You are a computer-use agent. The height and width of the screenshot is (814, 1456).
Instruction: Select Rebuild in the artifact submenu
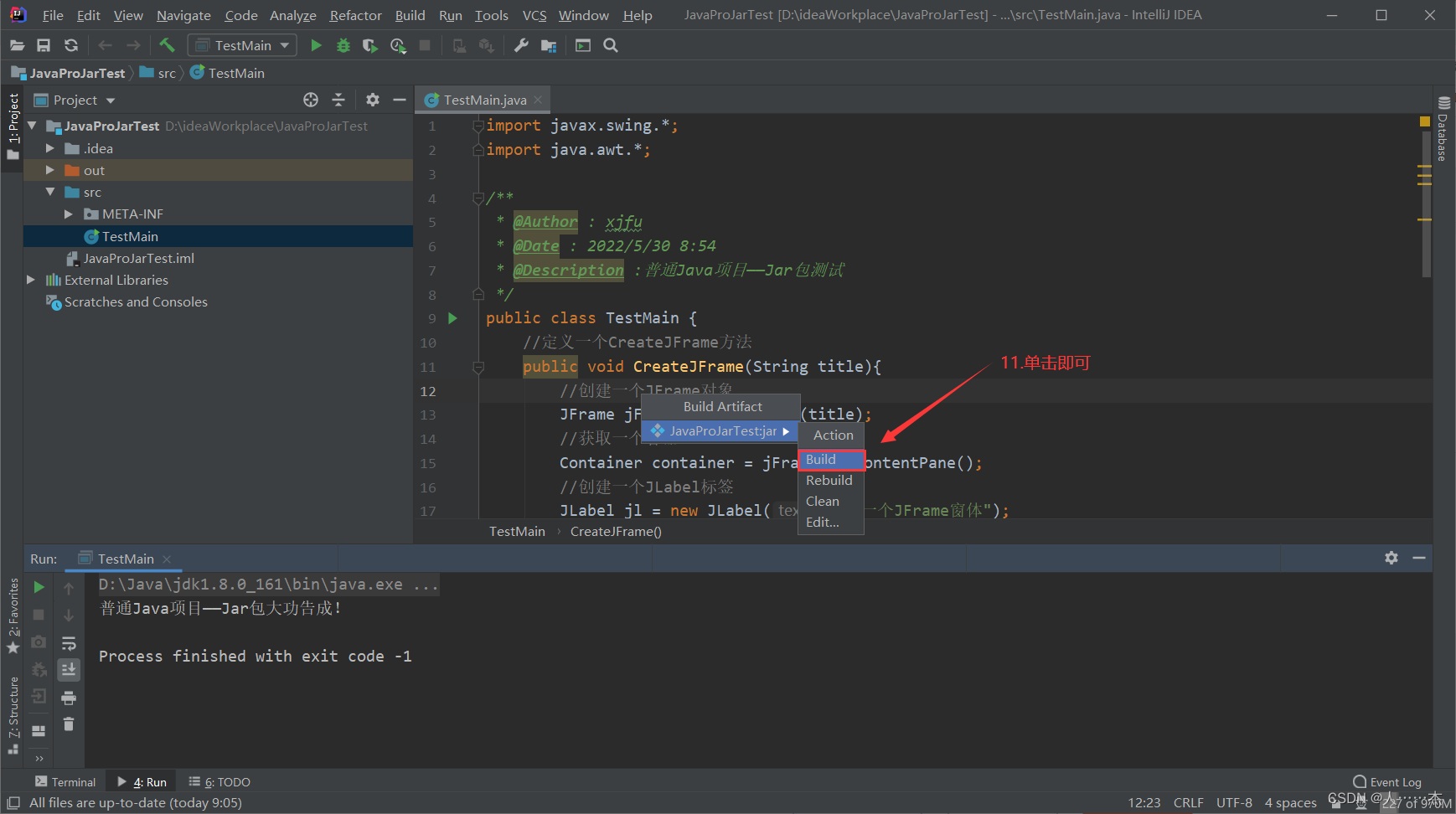click(x=831, y=481)
